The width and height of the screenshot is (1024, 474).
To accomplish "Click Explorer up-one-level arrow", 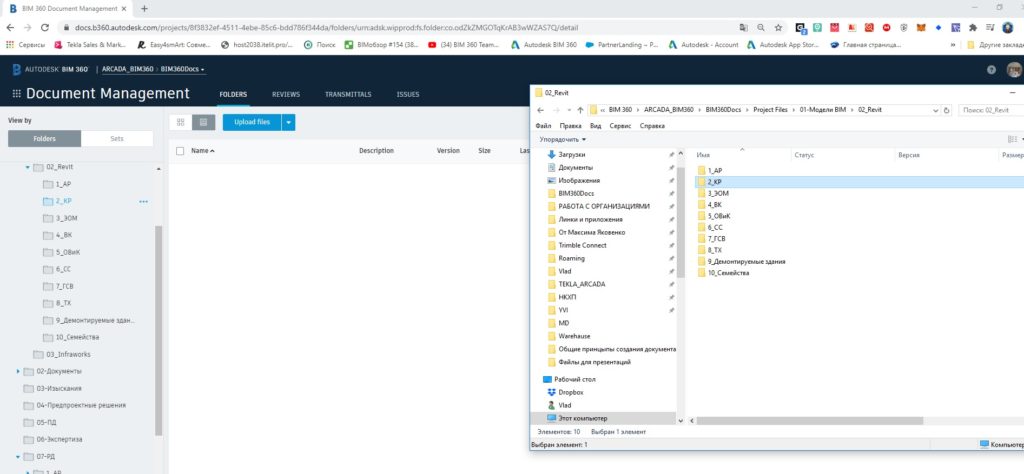I will point(580,109).
